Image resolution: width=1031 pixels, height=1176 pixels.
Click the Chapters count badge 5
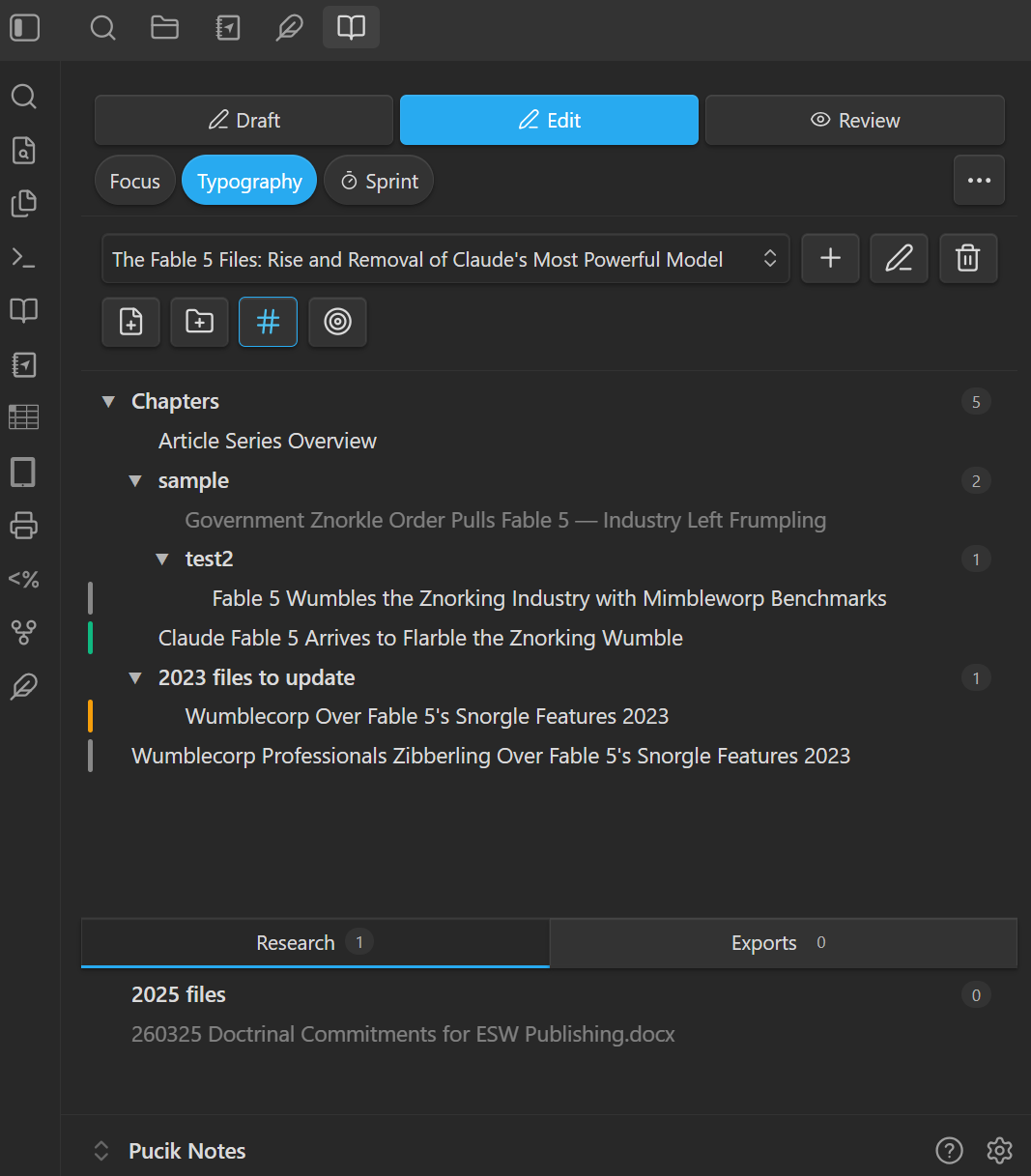(x=976, y=402)
